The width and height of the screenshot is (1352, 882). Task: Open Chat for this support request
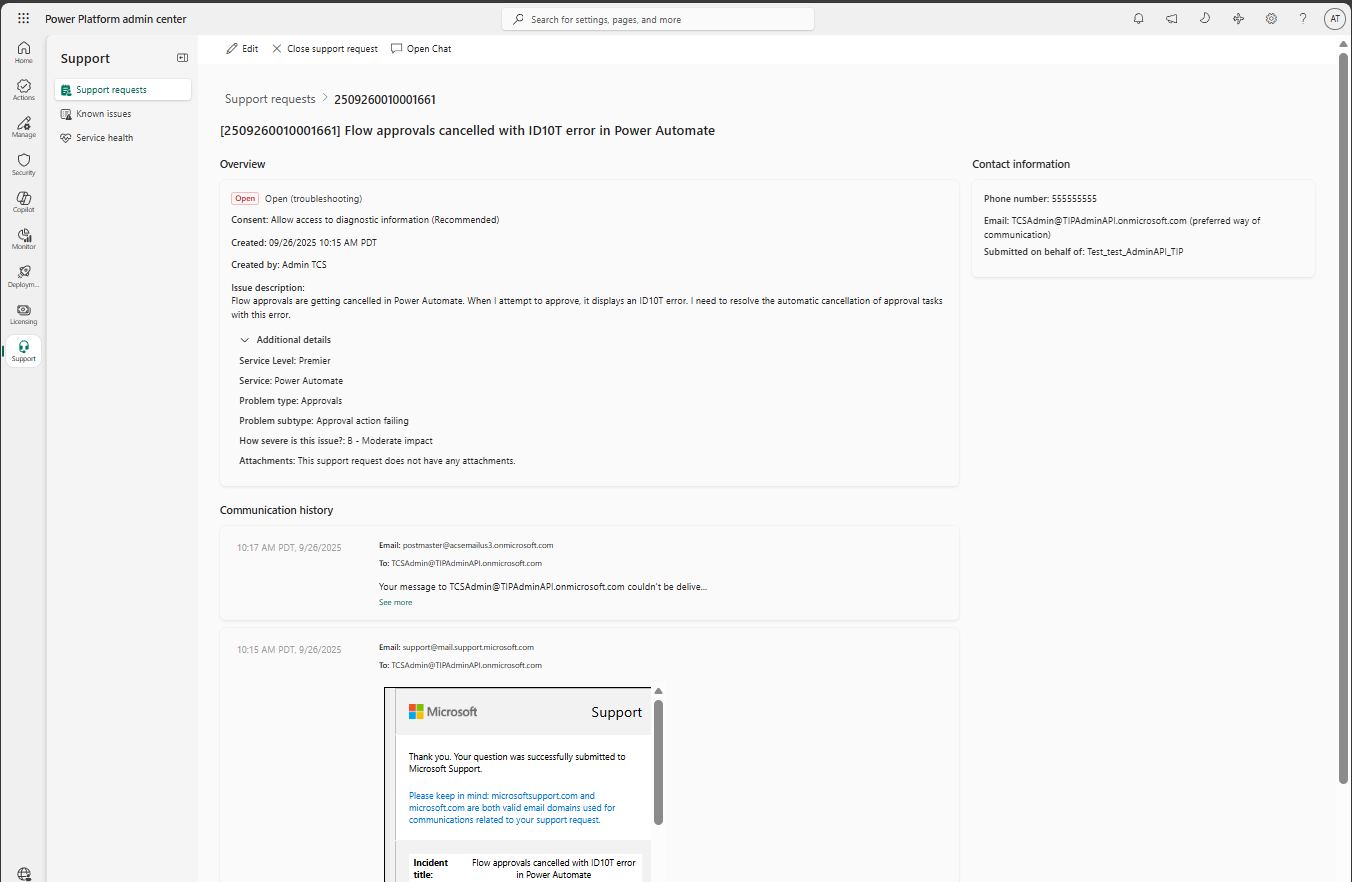point(421,48)
